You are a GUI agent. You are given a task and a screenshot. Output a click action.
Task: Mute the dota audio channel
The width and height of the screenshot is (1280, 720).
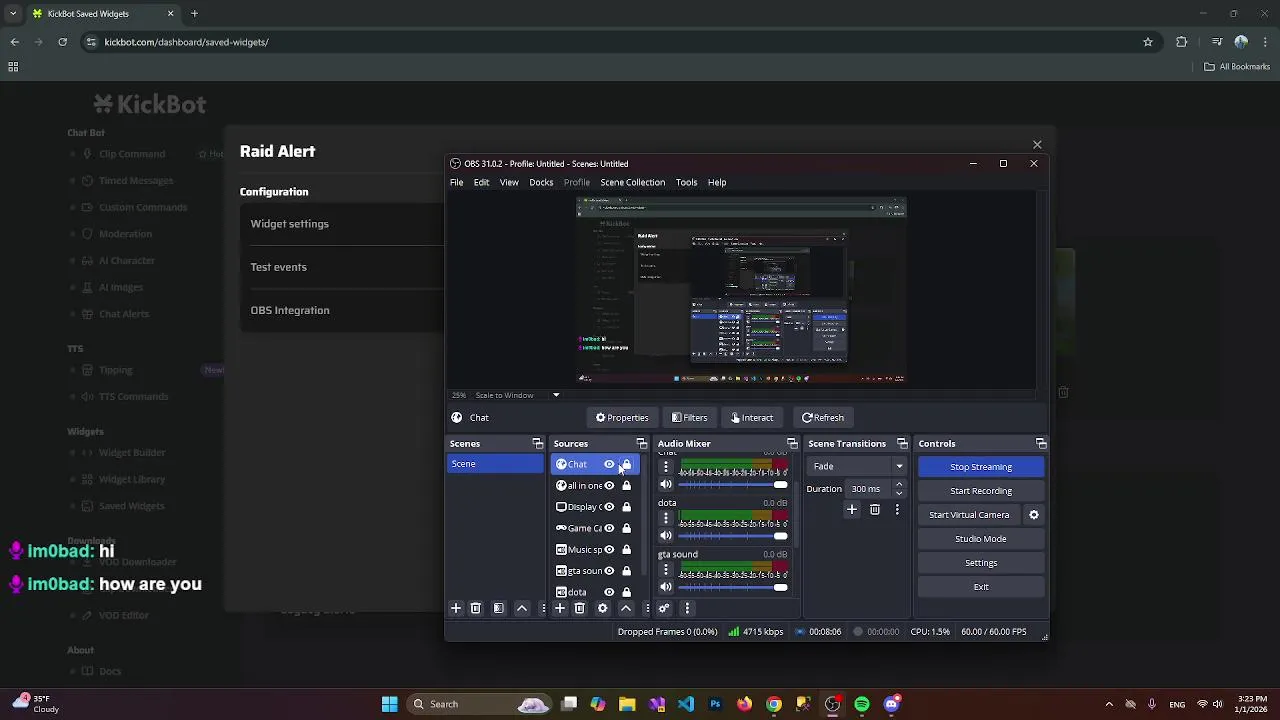(x=666, y=536)
